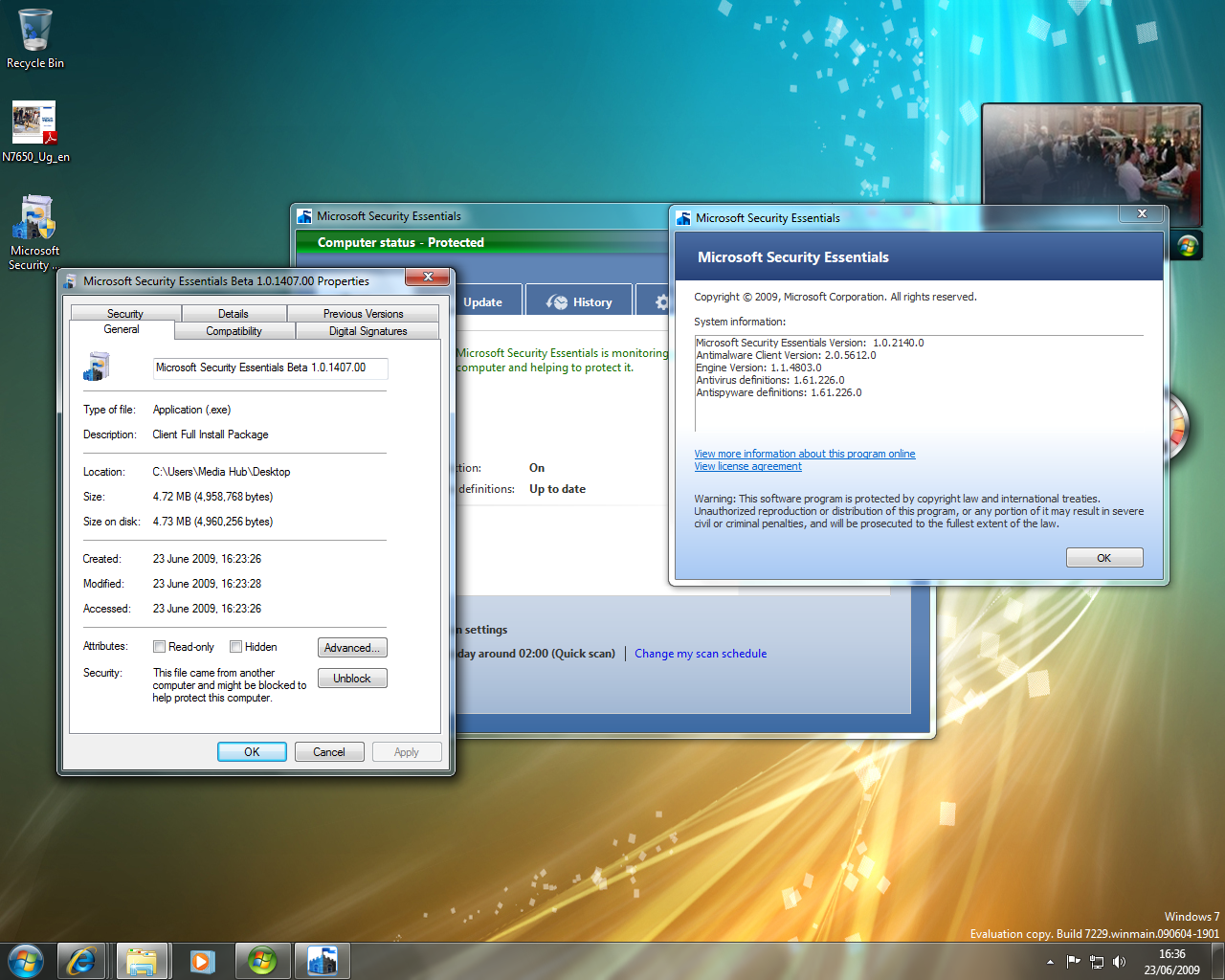Enable the Read-only attribute checkbox
Screen dimensions: 1225x980
160,647
